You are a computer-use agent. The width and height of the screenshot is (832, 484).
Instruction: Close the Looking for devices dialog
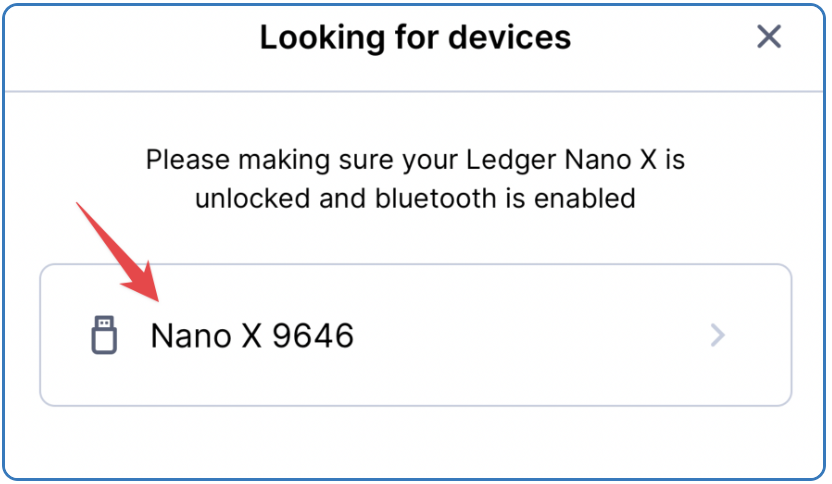(x=768, y=37)
